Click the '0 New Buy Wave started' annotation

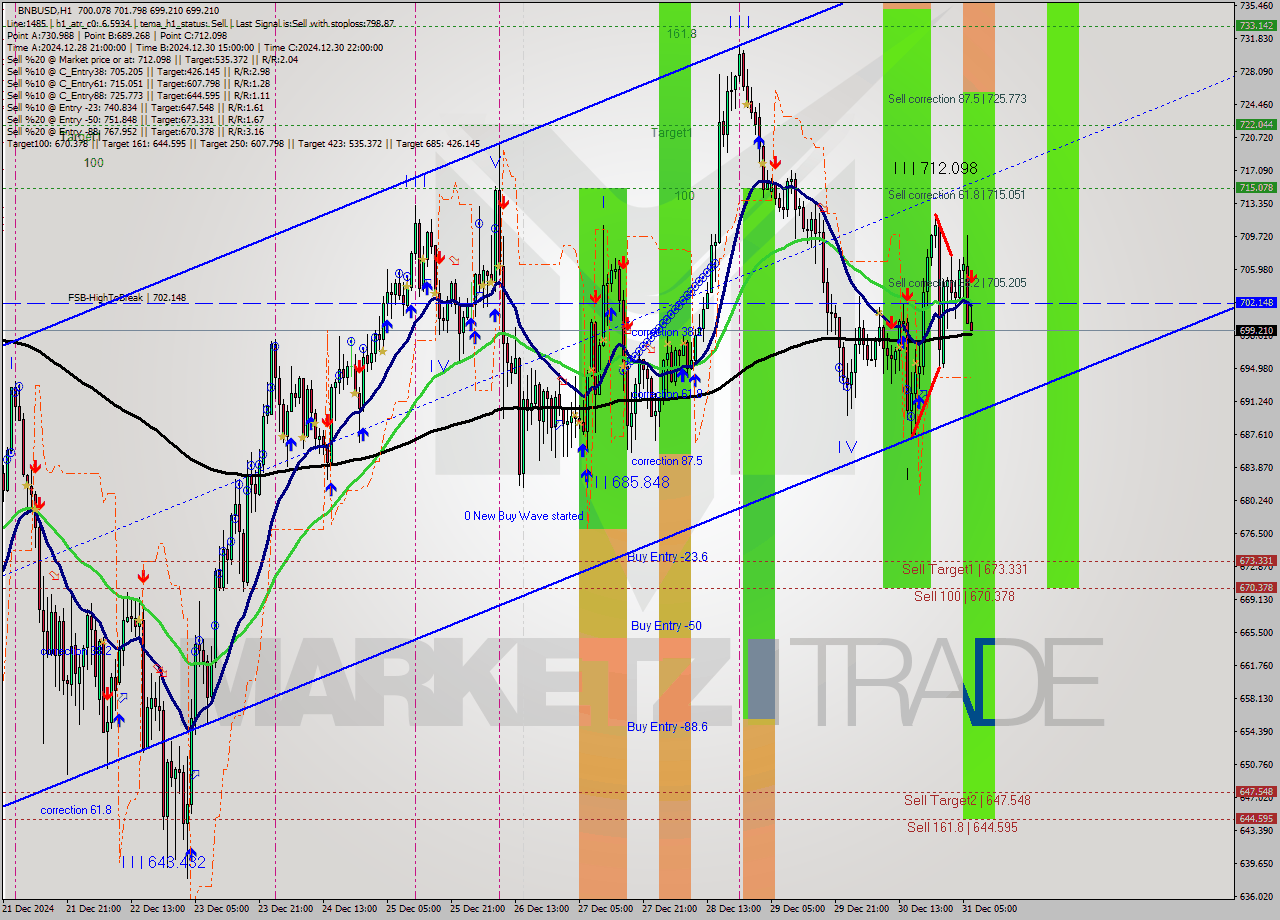pos(523,516)
